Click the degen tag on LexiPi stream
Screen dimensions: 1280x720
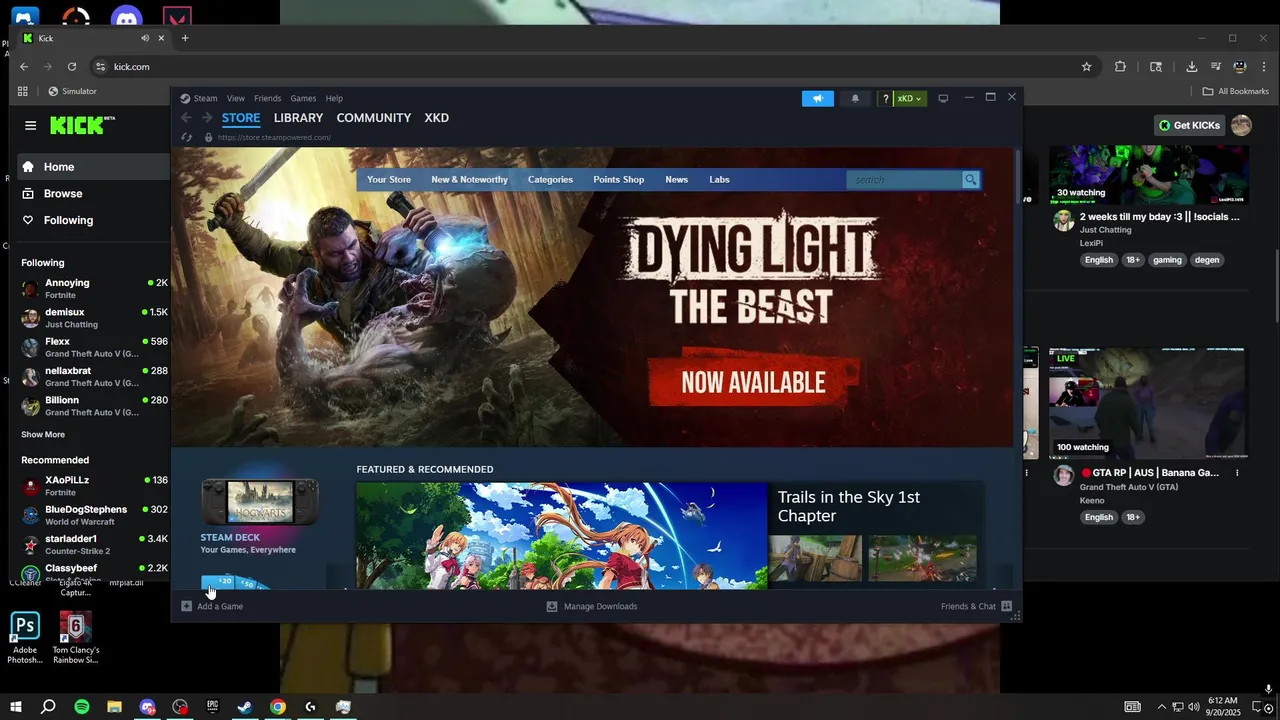[x=1206, y=260]
